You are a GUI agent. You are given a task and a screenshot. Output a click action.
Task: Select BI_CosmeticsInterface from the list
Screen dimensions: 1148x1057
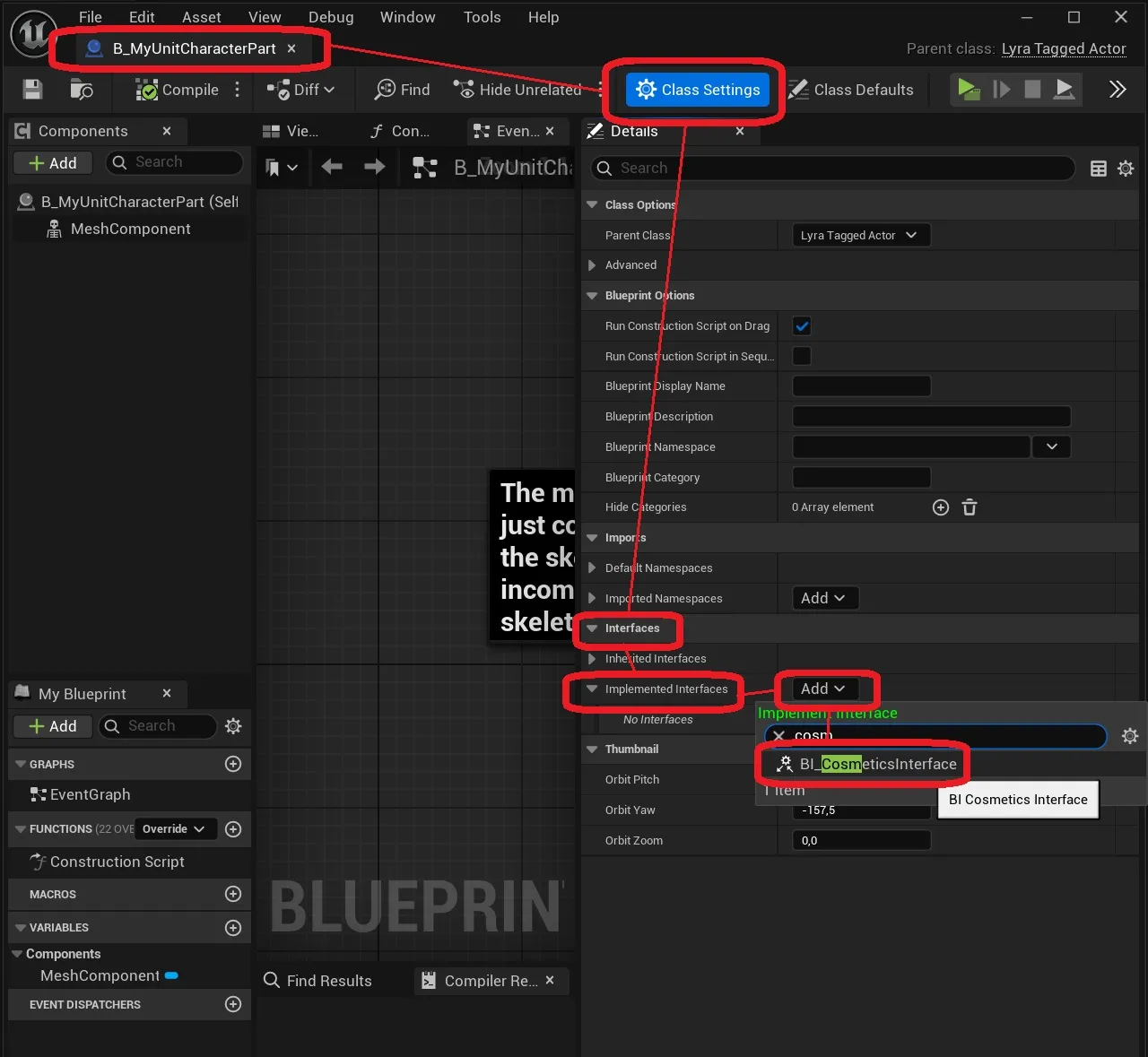865,764
